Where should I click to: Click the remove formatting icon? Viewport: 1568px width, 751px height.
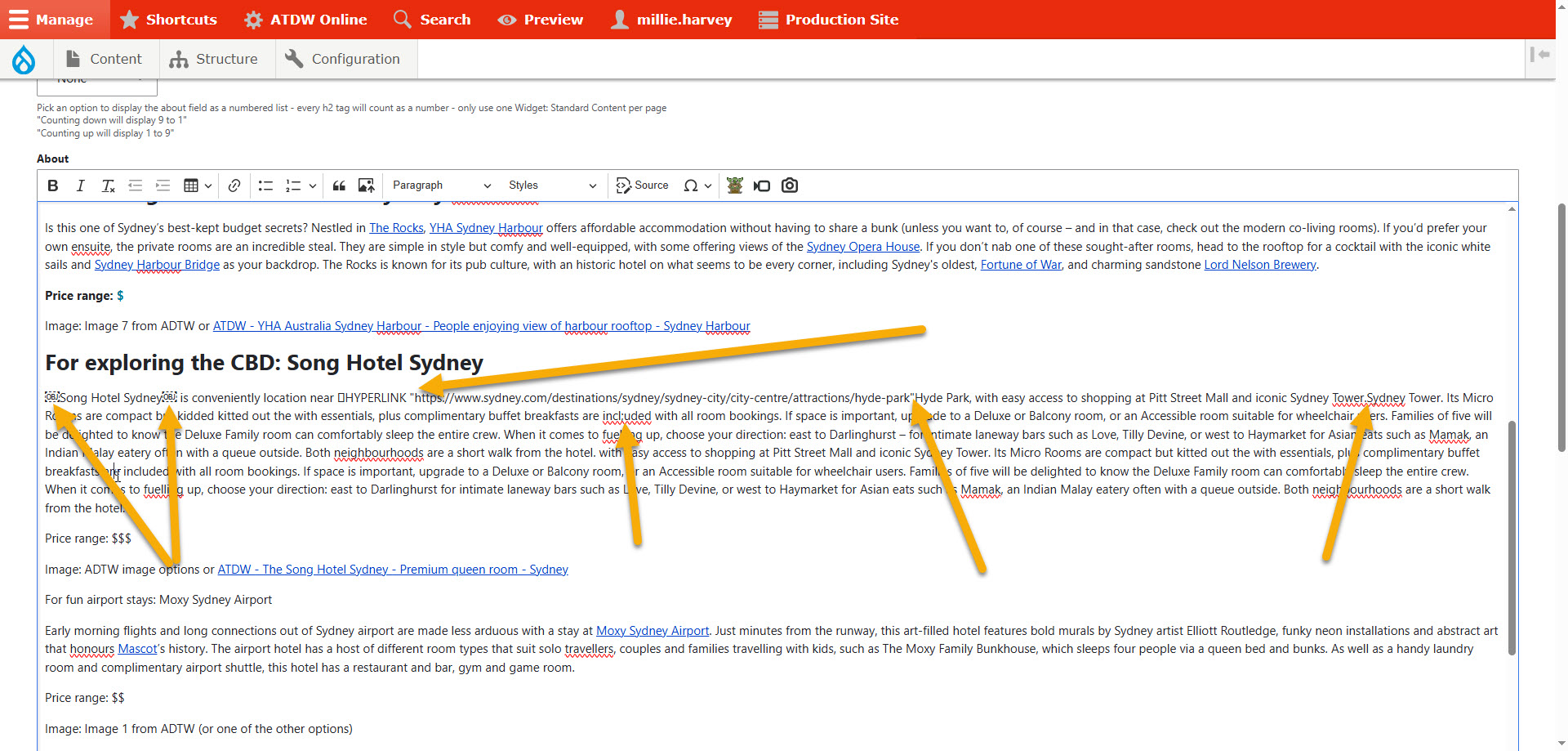(108, 186)
